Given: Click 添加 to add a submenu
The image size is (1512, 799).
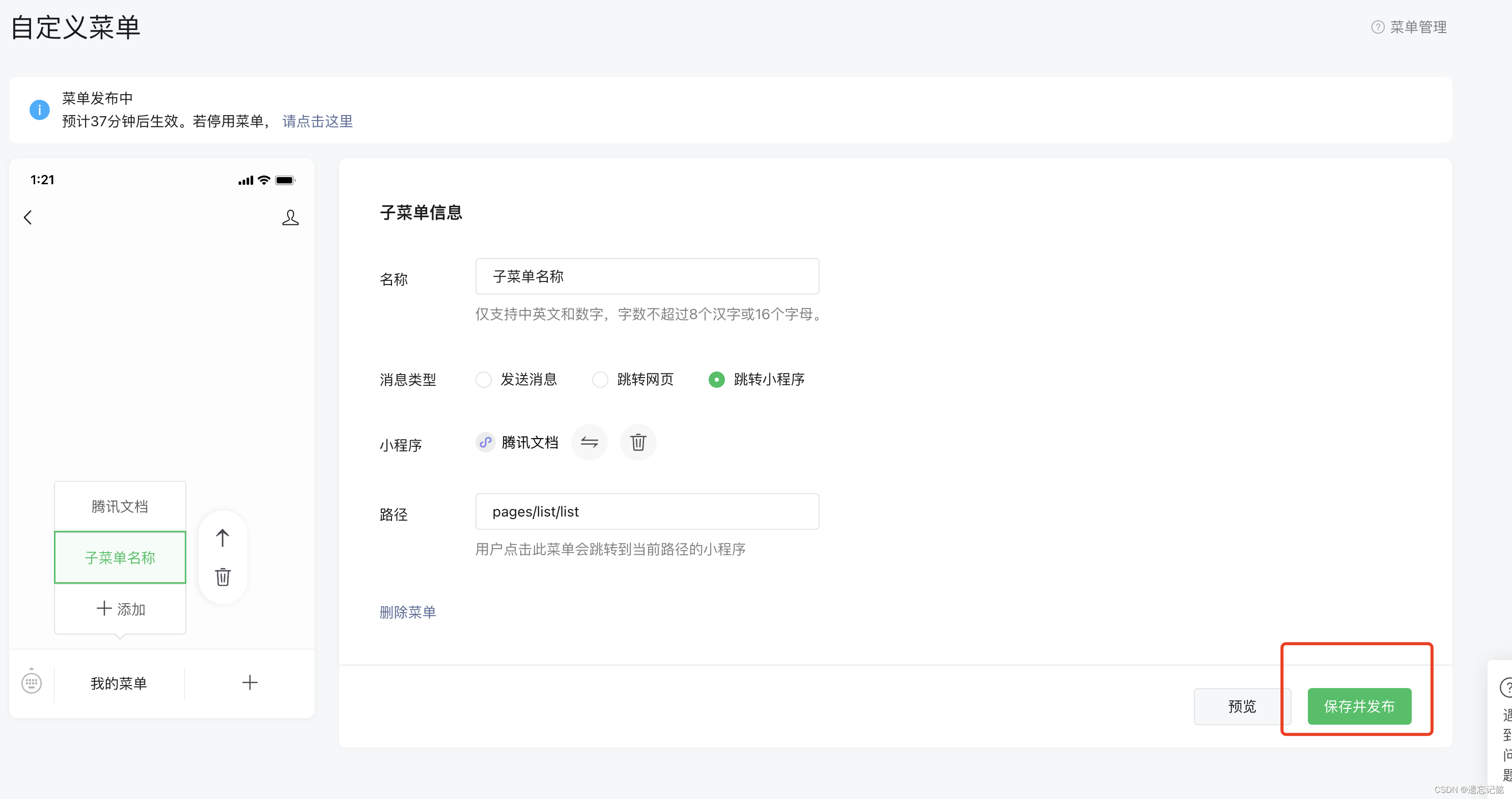Looking at the screenshot, I should 120,609.
